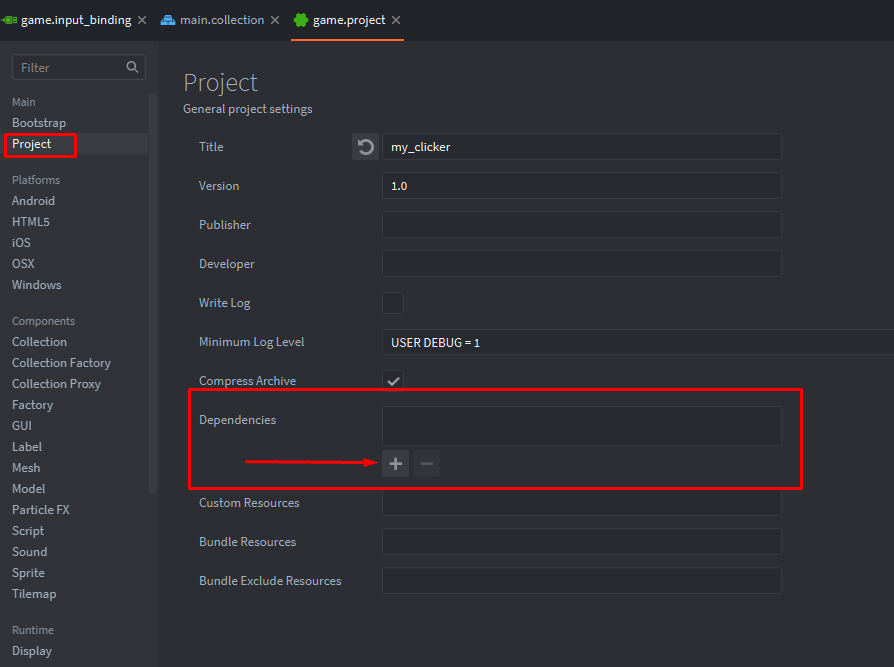Click the Custom Resources input field
Screen dimensions: 894x667
[x=581, y=503]
